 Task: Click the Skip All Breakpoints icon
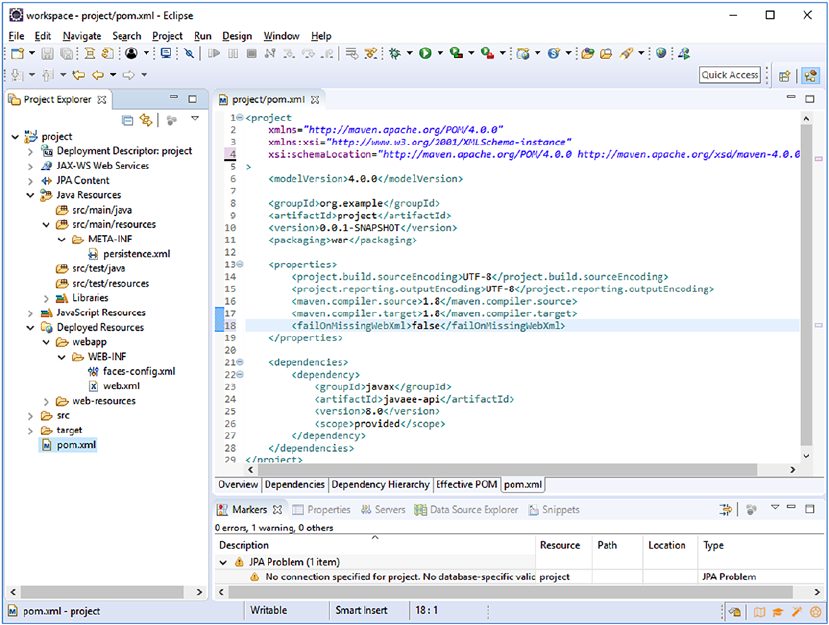click(189, 53)
